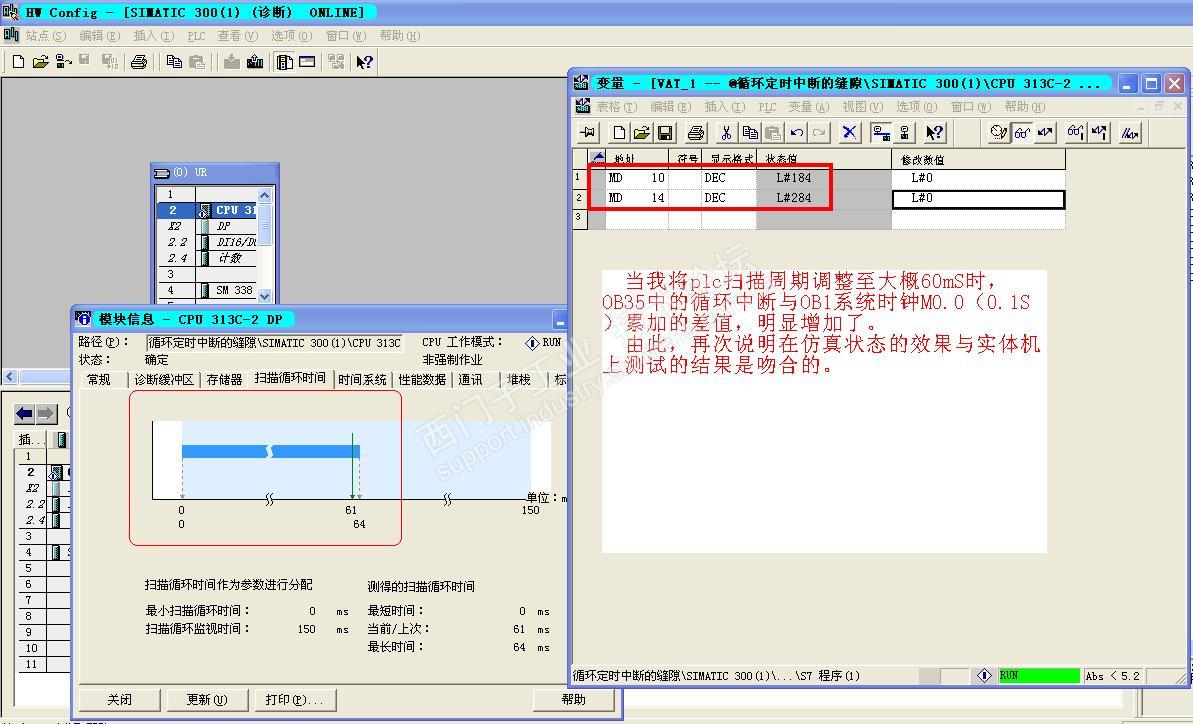Screen dimensions: 1193x724
Task: Click Copy icon in HW Config toolbar
Action: (x=174, y=62)
